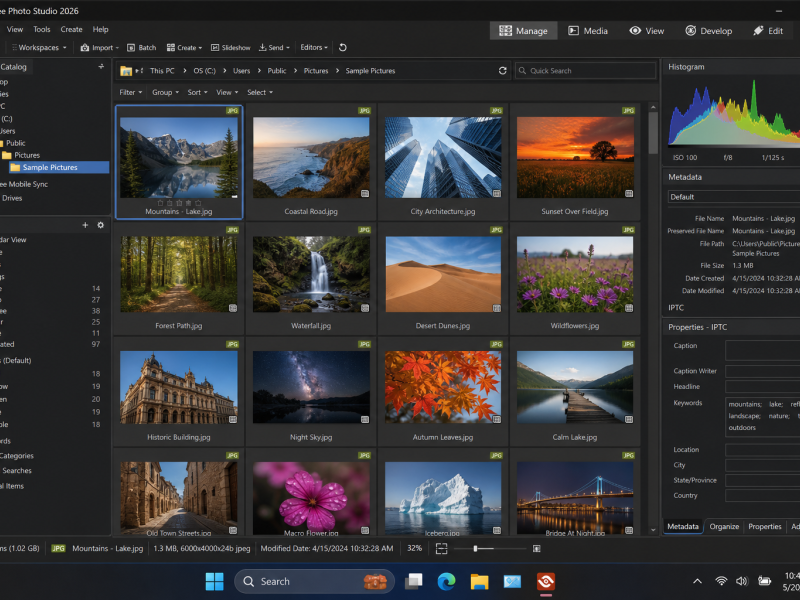Switch to the Metadata panel tab

[683, 527]
